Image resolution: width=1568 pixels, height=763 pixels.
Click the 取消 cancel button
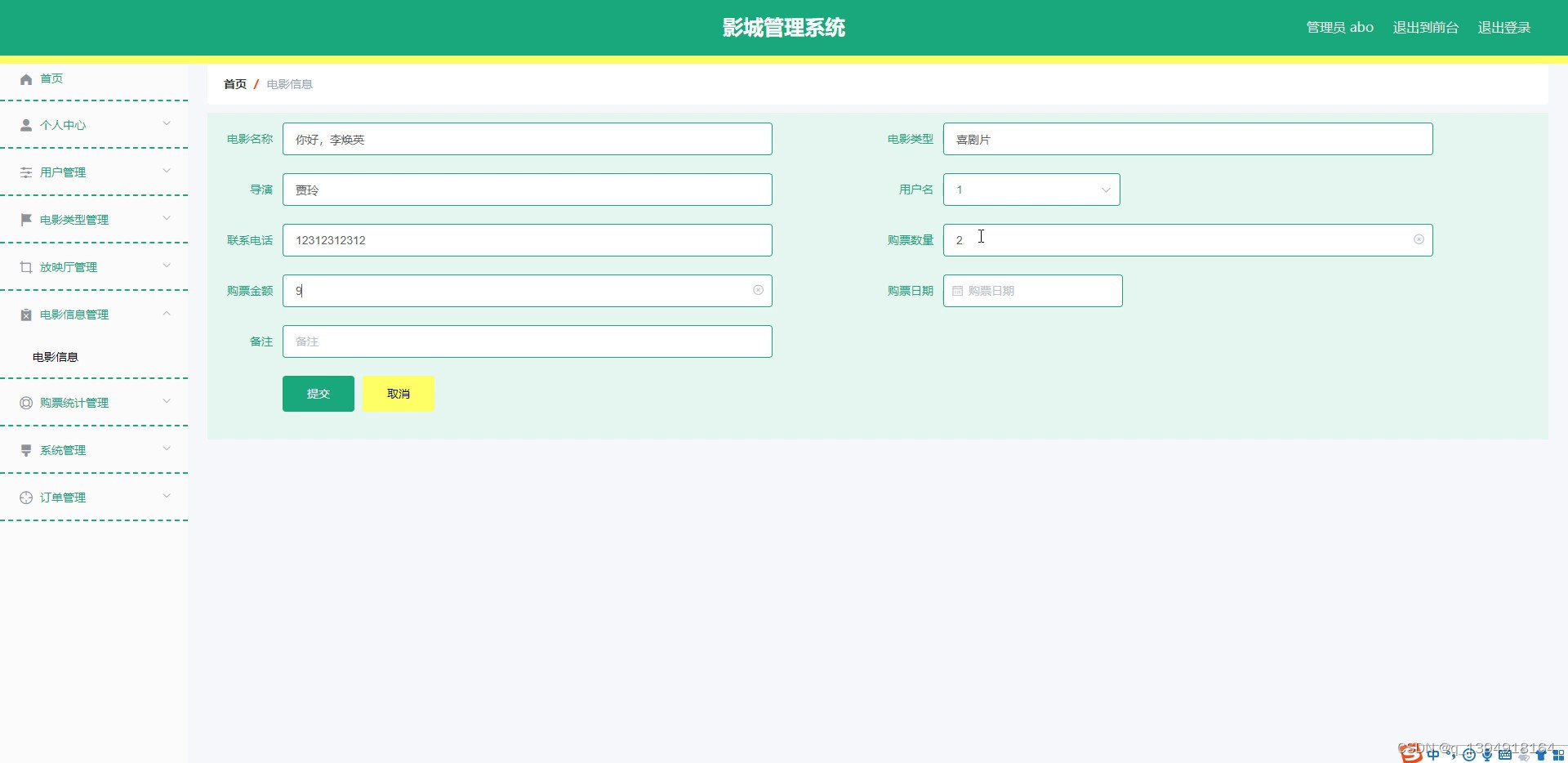click(399, 394)
